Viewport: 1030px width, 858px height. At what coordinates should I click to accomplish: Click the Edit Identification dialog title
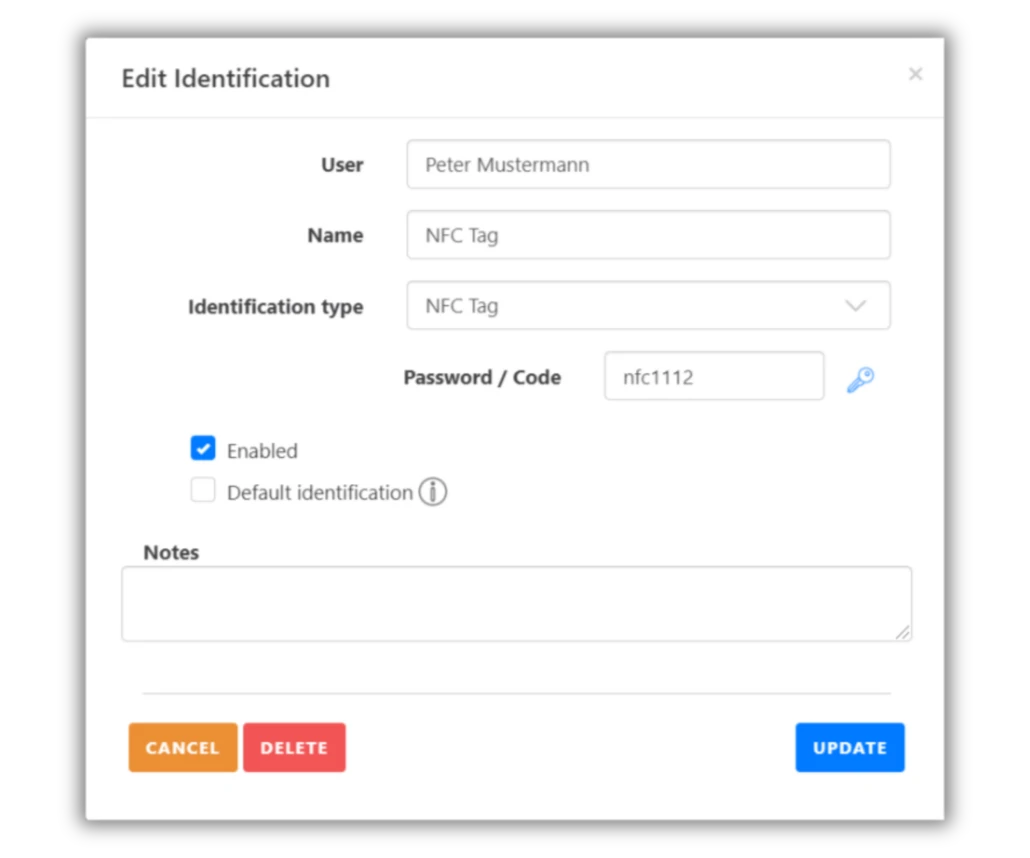pos(225,78)
